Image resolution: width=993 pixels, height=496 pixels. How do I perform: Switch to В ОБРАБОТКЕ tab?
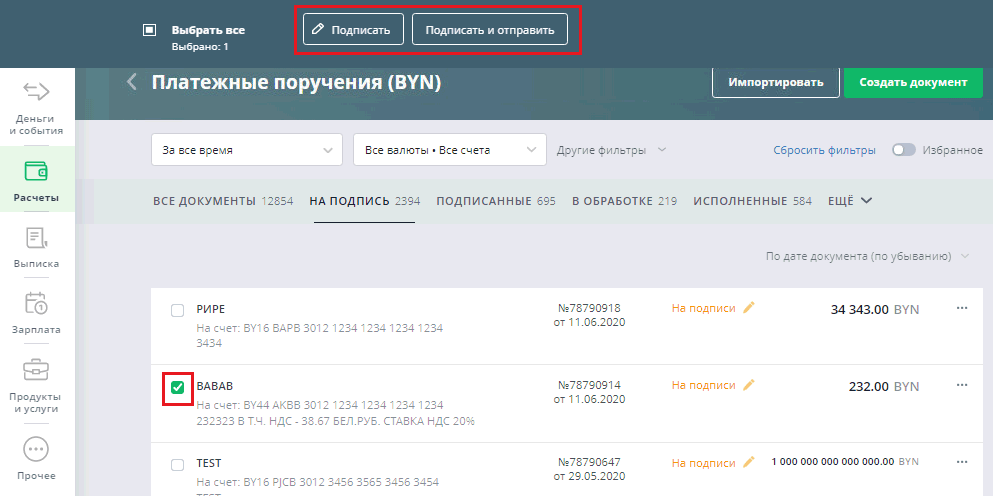pyautogui.click(x=624, y=201)
